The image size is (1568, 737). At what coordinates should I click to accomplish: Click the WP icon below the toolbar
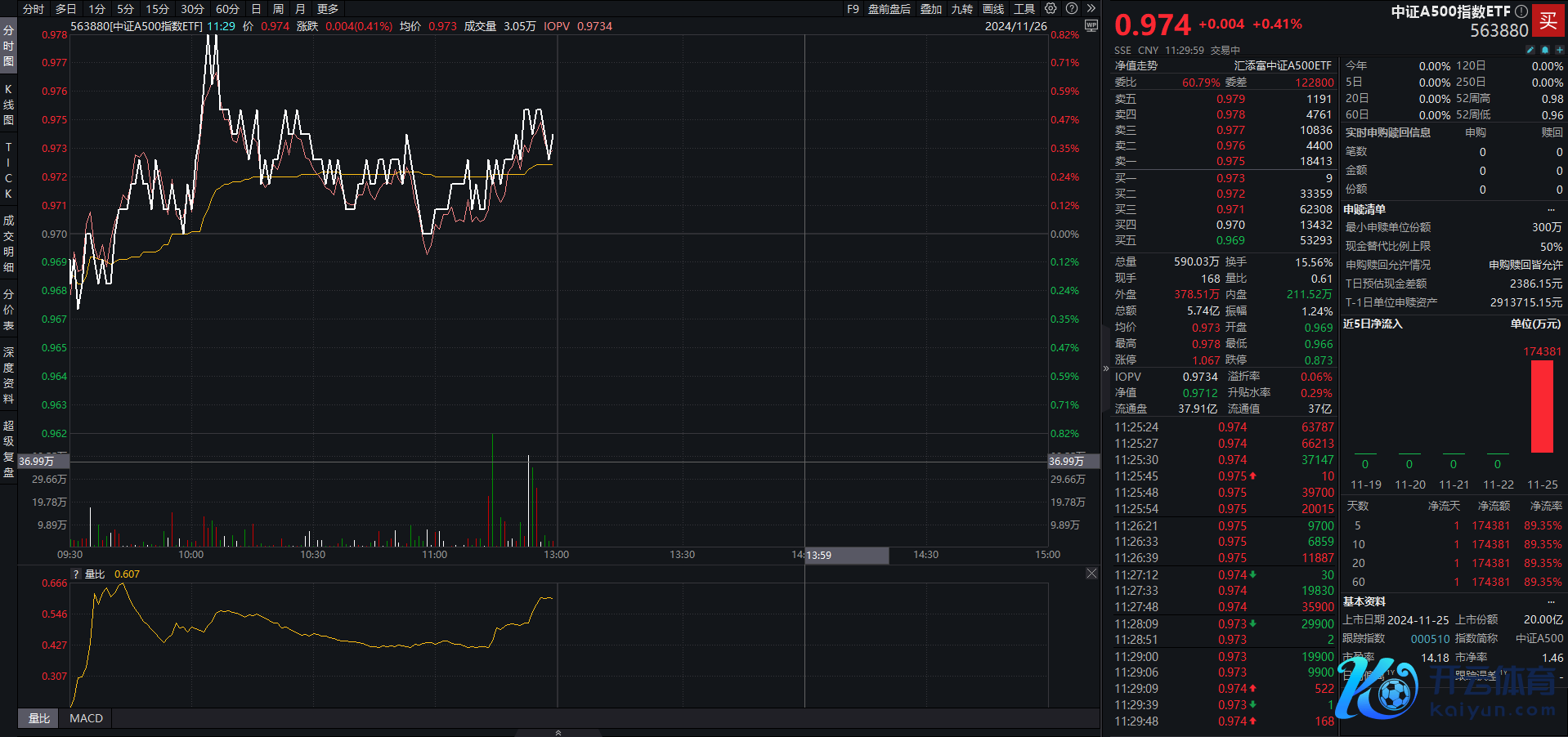[x=1091, y=26]
